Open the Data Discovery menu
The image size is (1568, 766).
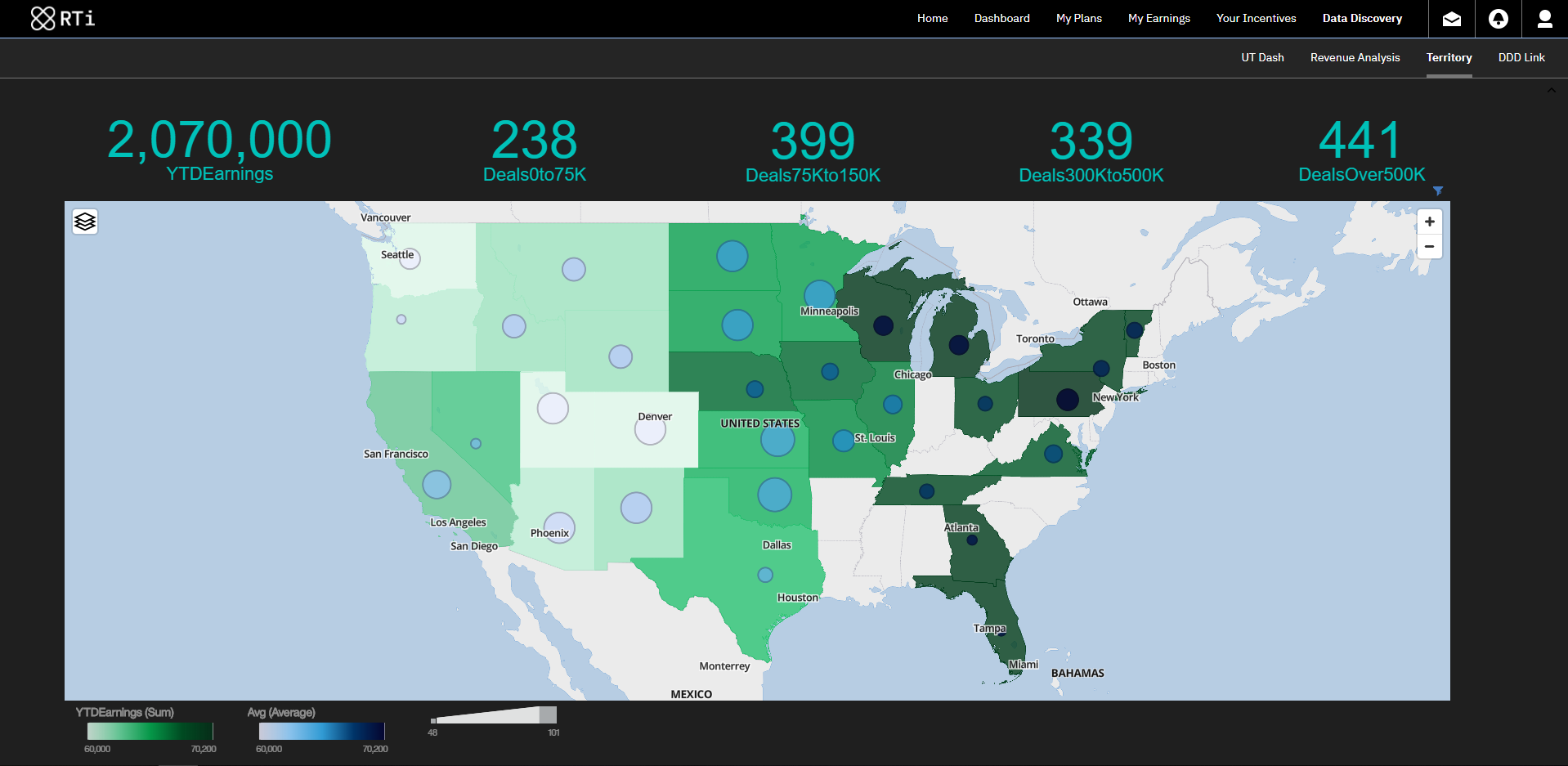point(1362,18)
